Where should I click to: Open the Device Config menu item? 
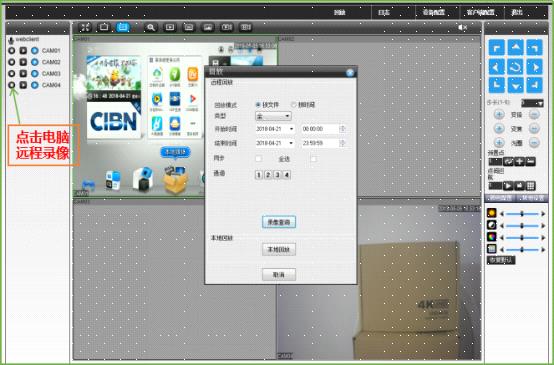434,12
